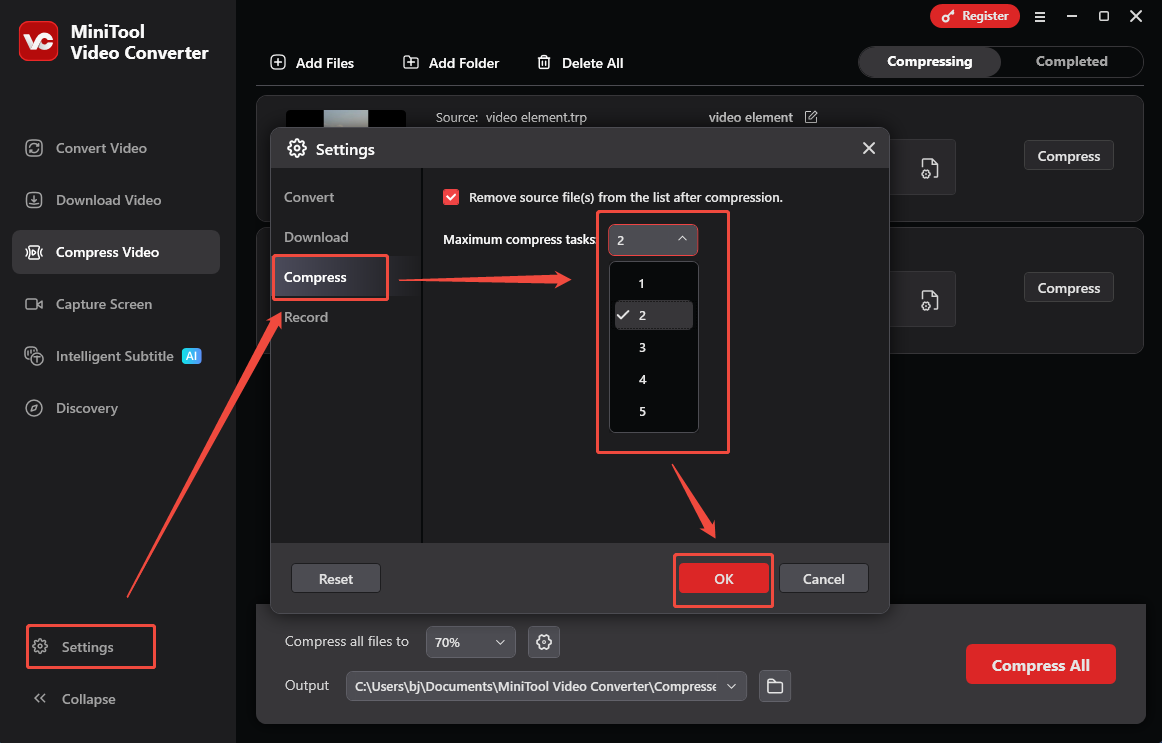This screenshot has height=743, width=1162.
Task: Expand the Output path dropdown
Action: pos(731,686)
